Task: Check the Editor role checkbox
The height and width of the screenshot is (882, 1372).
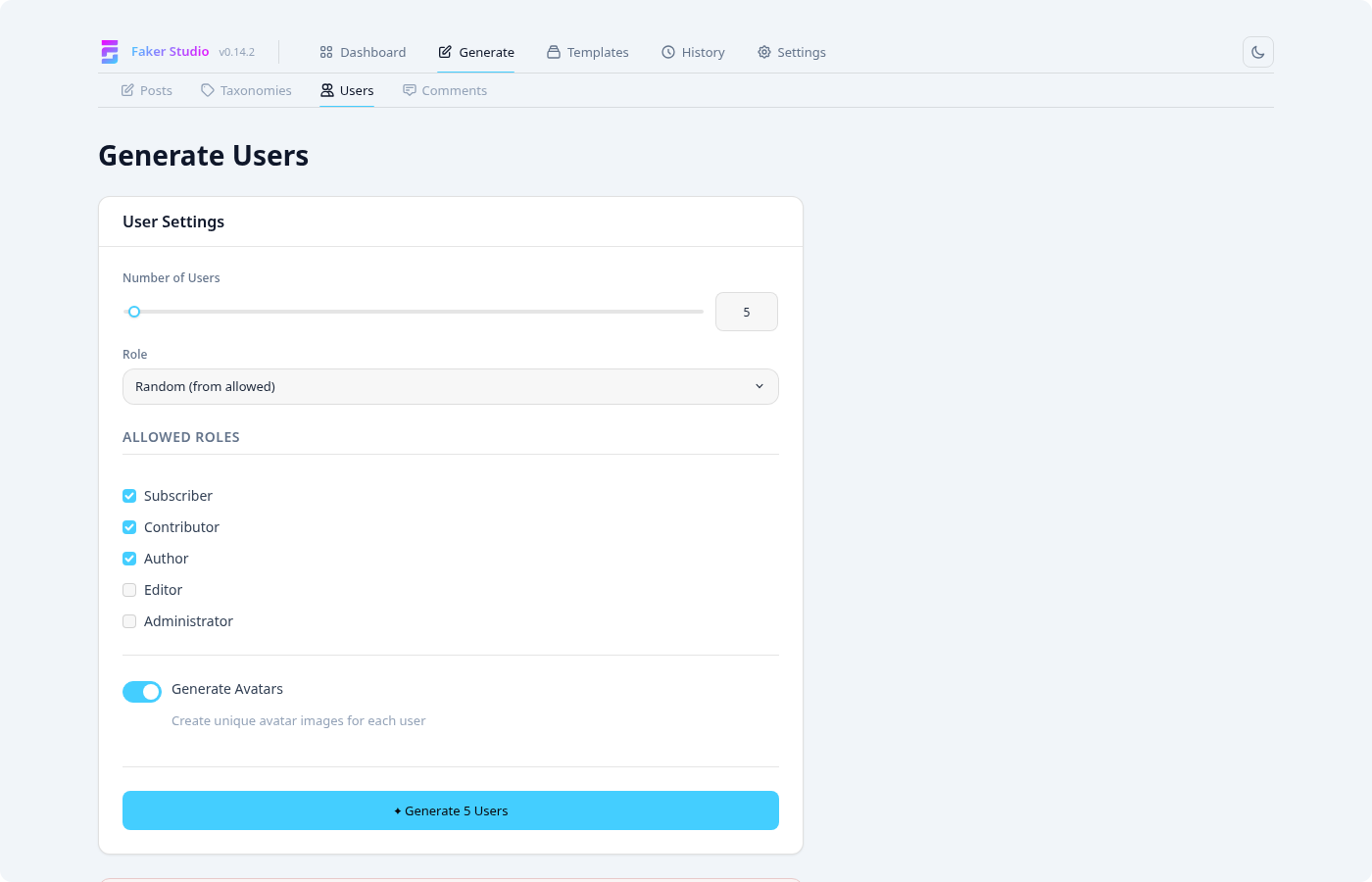Action: (x=129, y=590)
